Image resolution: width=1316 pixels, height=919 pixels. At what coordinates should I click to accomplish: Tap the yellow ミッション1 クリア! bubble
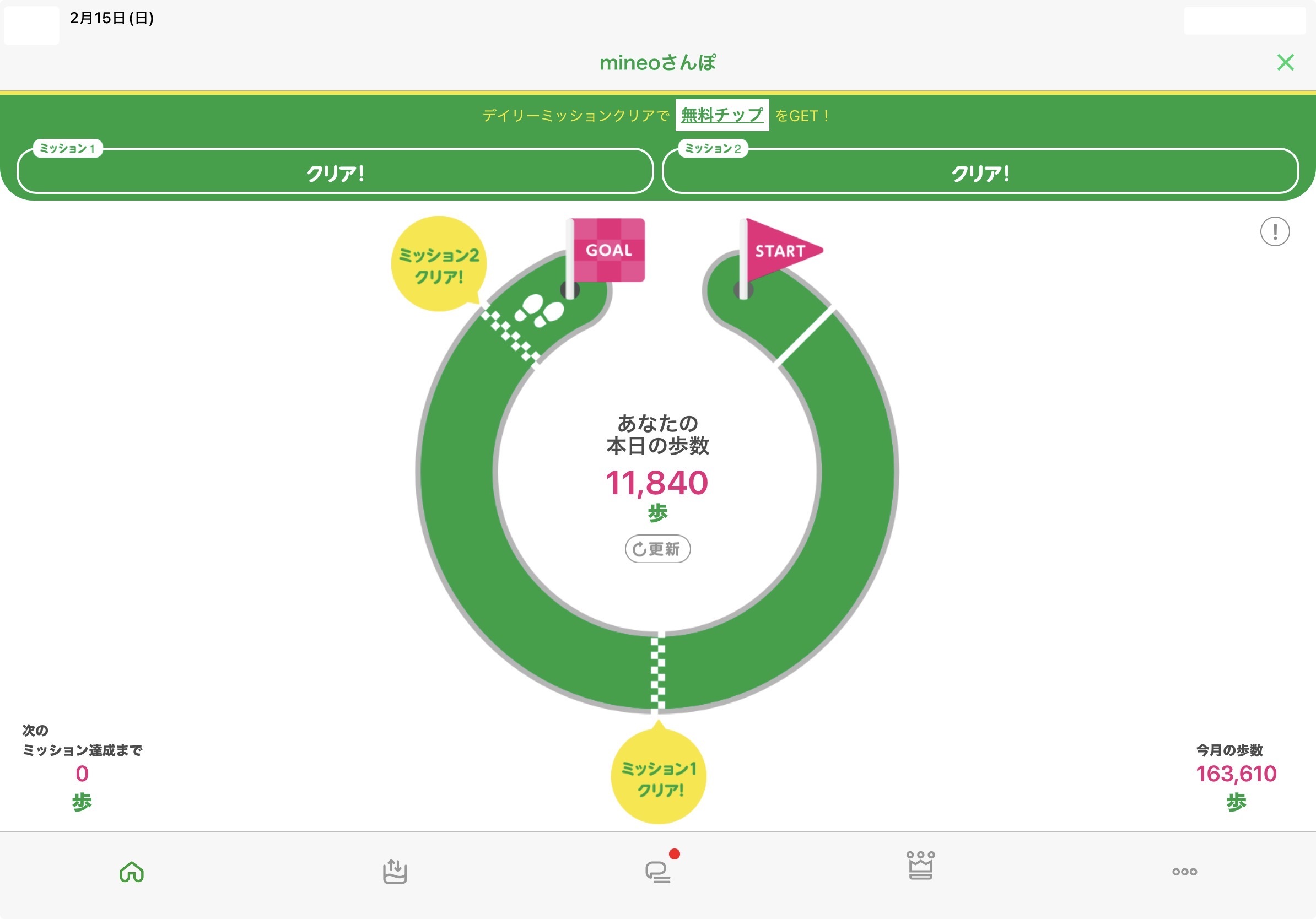tap(659, 779)
